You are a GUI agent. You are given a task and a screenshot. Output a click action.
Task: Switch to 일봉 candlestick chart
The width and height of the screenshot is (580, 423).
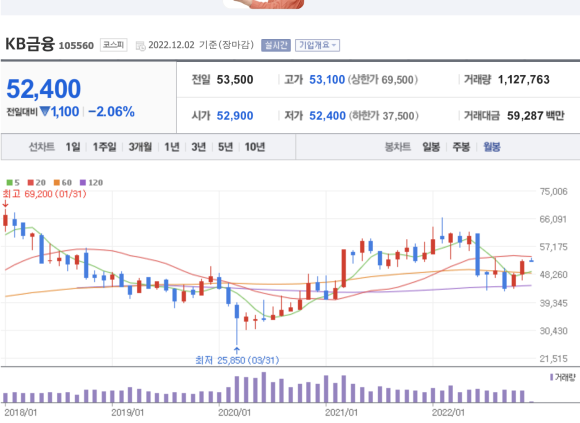tap(431, 147)
